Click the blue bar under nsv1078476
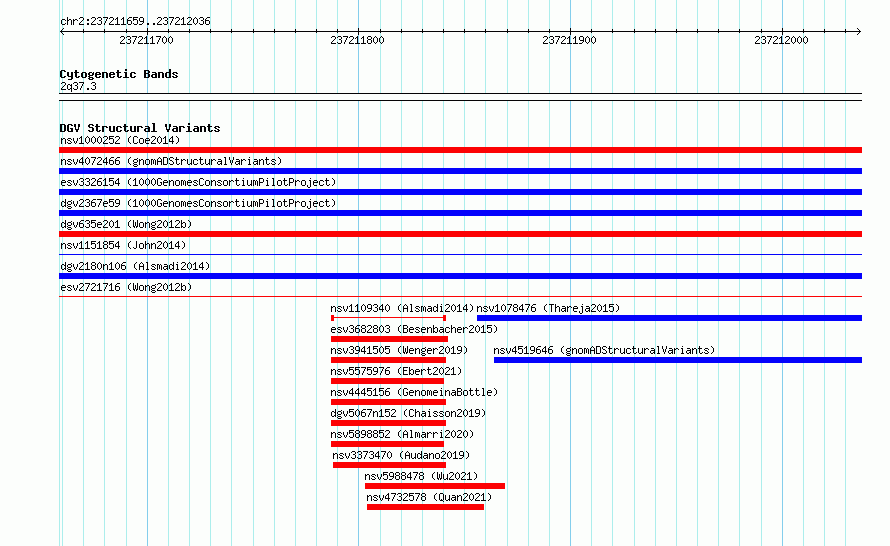This screenshot has height=546, width=890. click(x=669, y=318)
